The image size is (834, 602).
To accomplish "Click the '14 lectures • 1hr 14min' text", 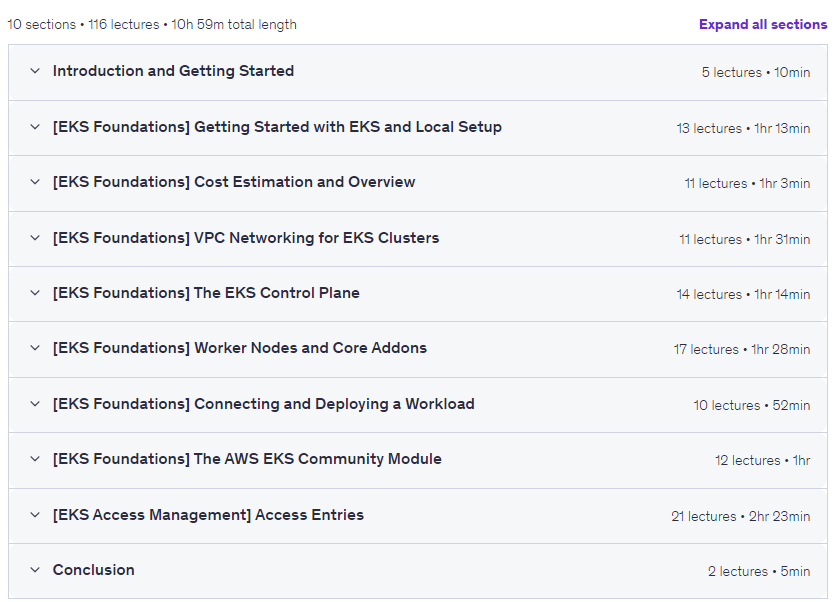I will pos(744,295).
